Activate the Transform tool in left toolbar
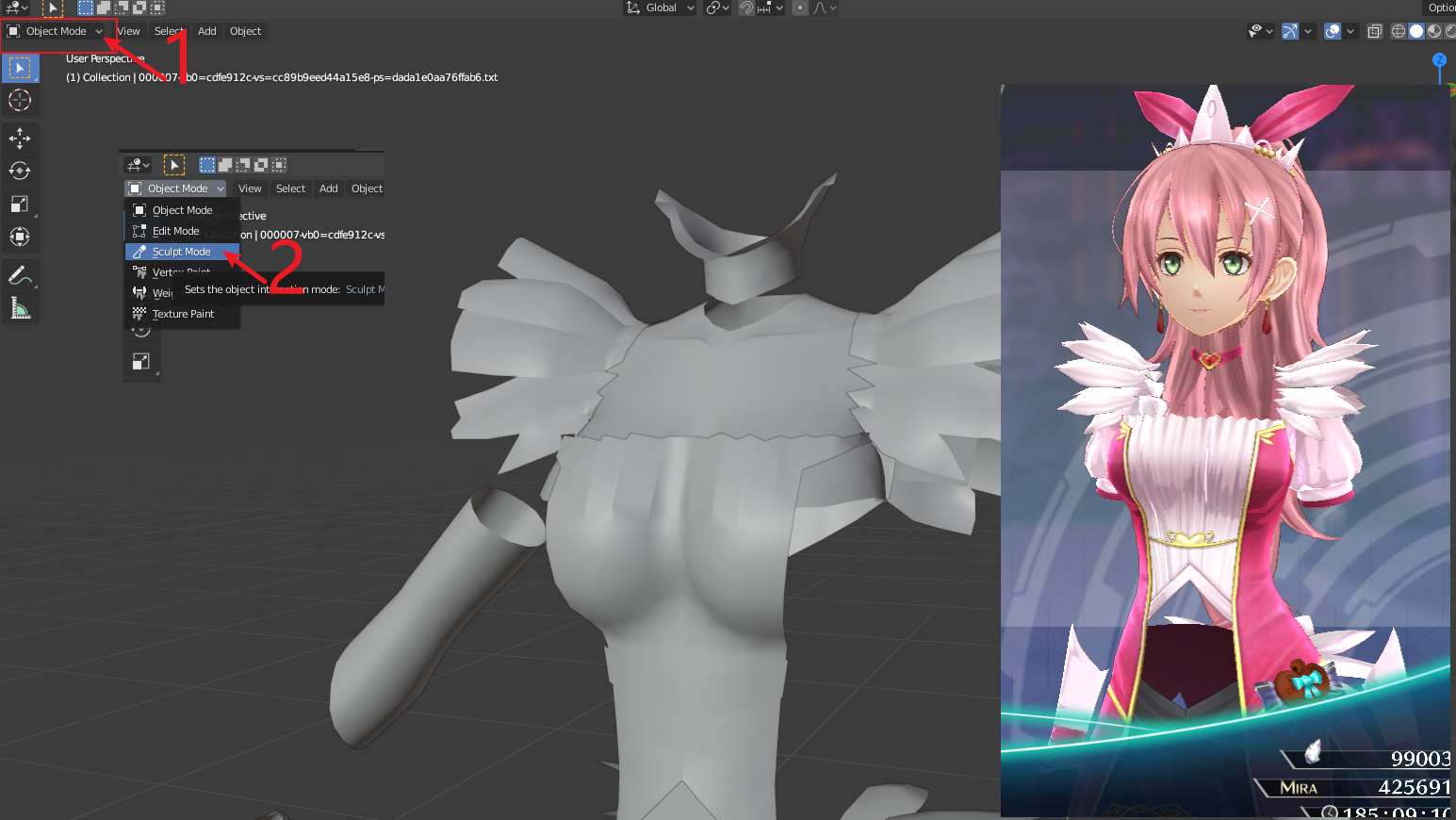This screenshot has height=820, width=1456. (x=20, y=237)
